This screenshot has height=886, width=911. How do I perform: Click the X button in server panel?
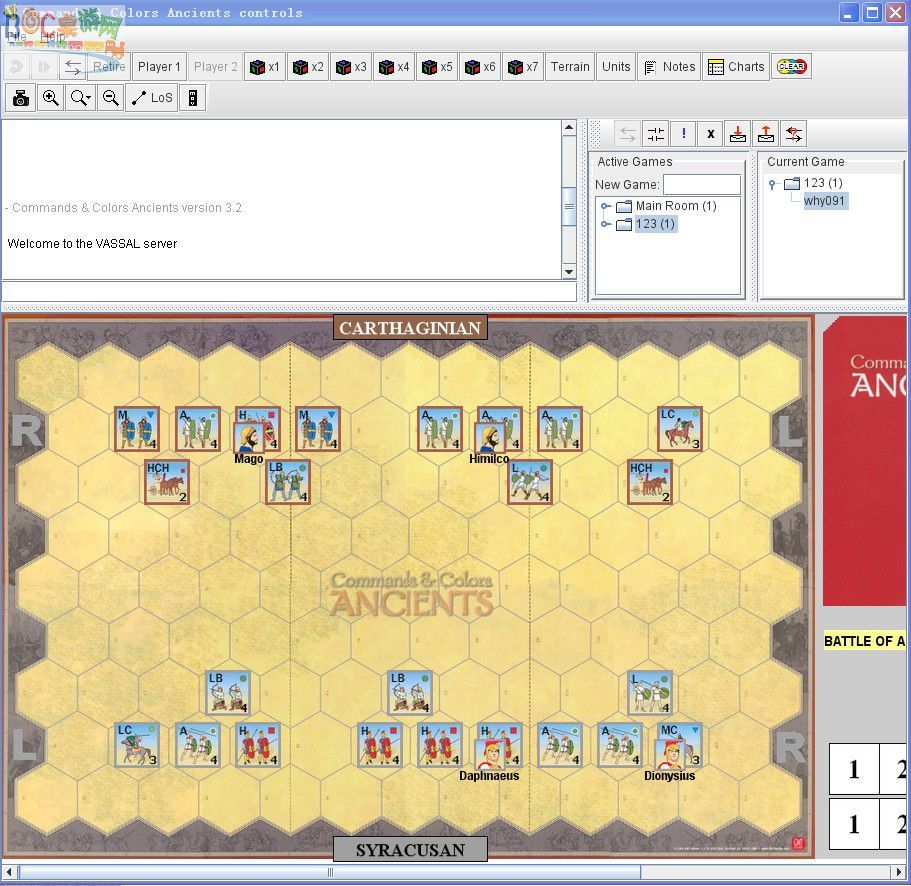[711, 134]
